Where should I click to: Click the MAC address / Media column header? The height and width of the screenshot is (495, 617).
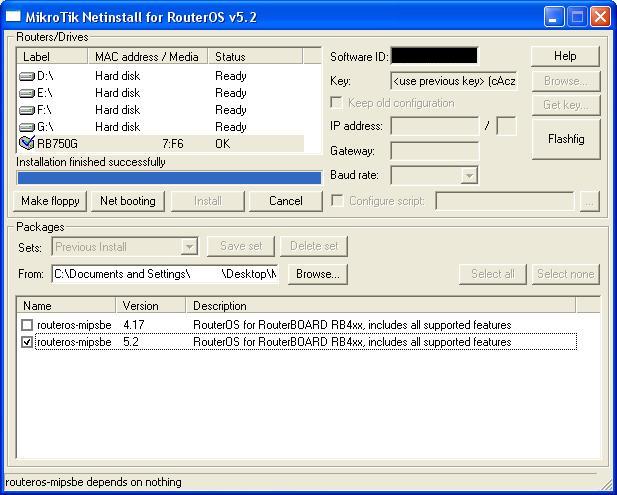coord(147,56)
